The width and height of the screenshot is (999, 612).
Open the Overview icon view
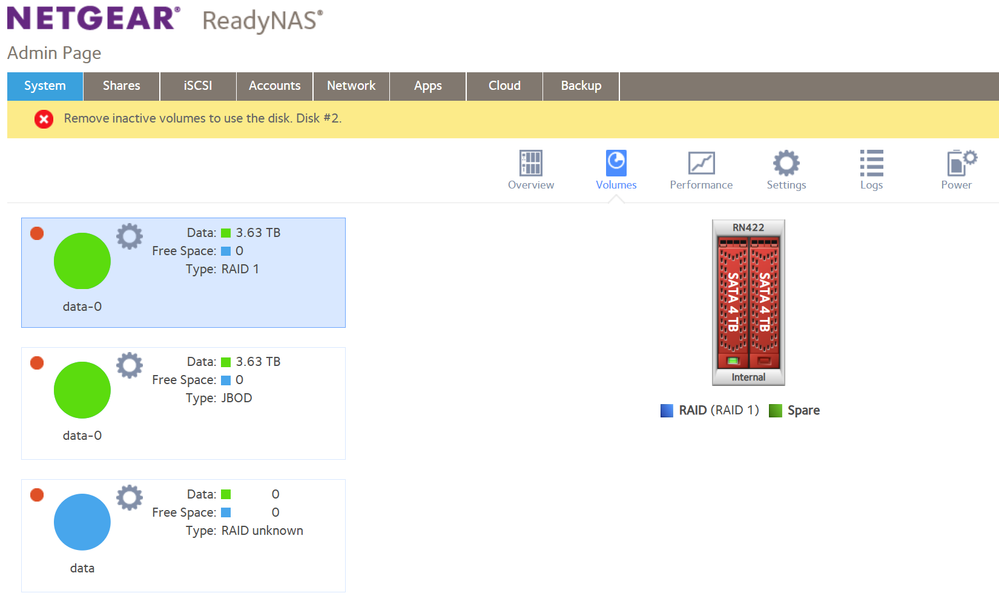(x=530, y=164)
